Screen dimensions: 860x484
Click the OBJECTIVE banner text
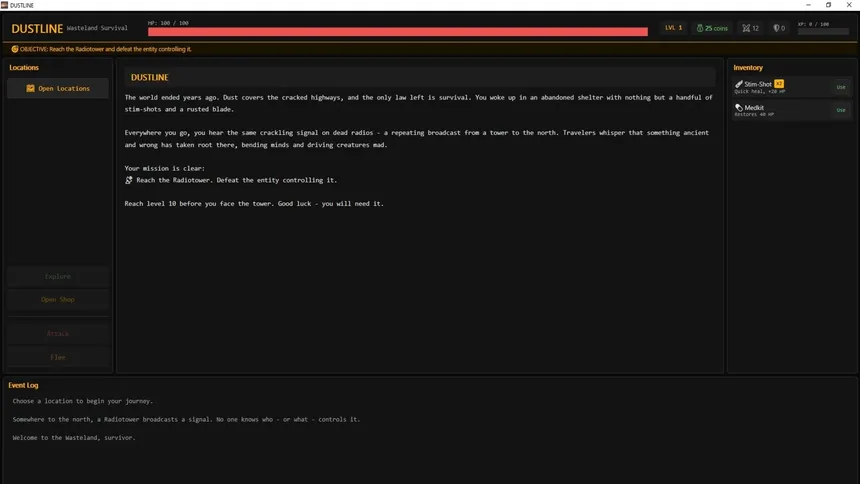click(x=105, y=49)
